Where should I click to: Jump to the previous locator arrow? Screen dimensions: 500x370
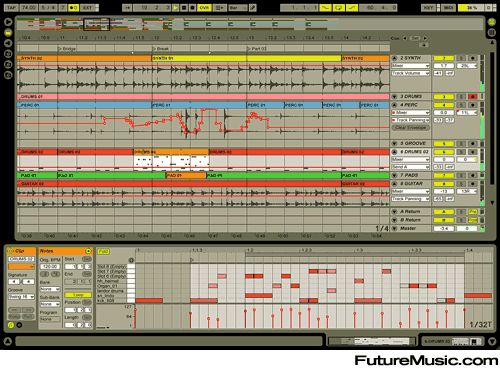pyautogui.click(x=405, y=38)
